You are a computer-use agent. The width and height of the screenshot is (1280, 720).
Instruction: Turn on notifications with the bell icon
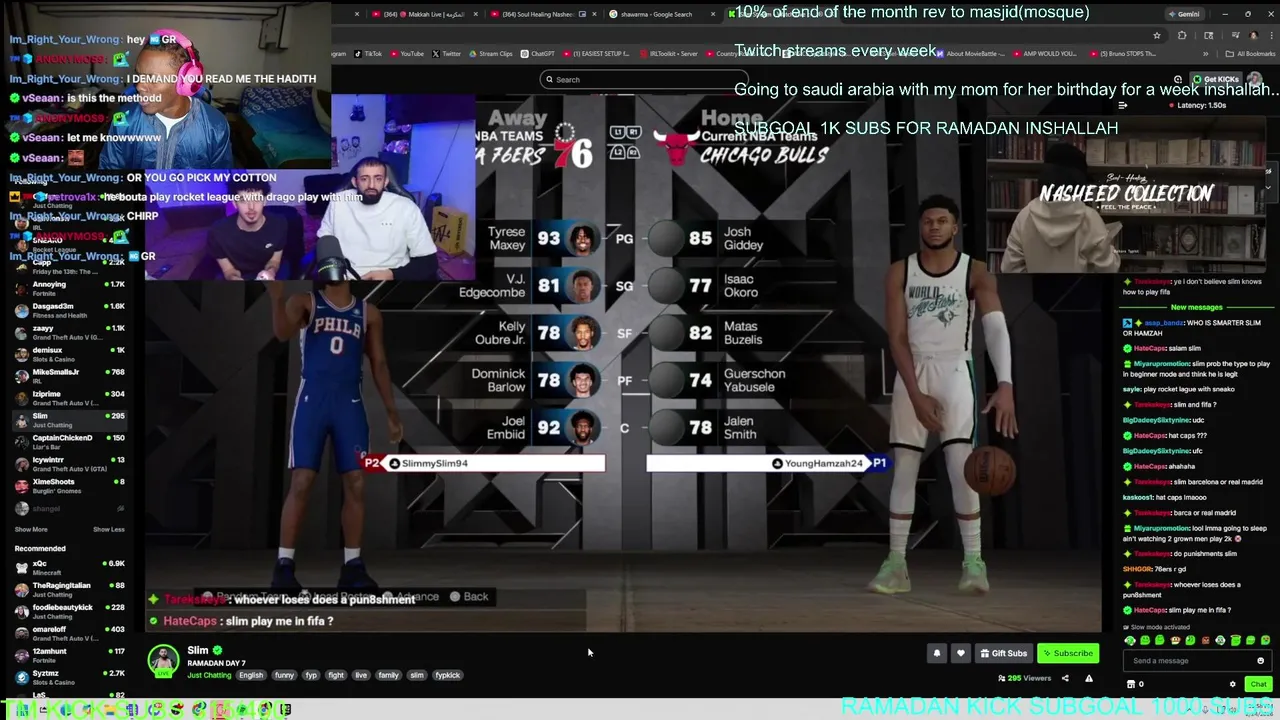[937, 653]
